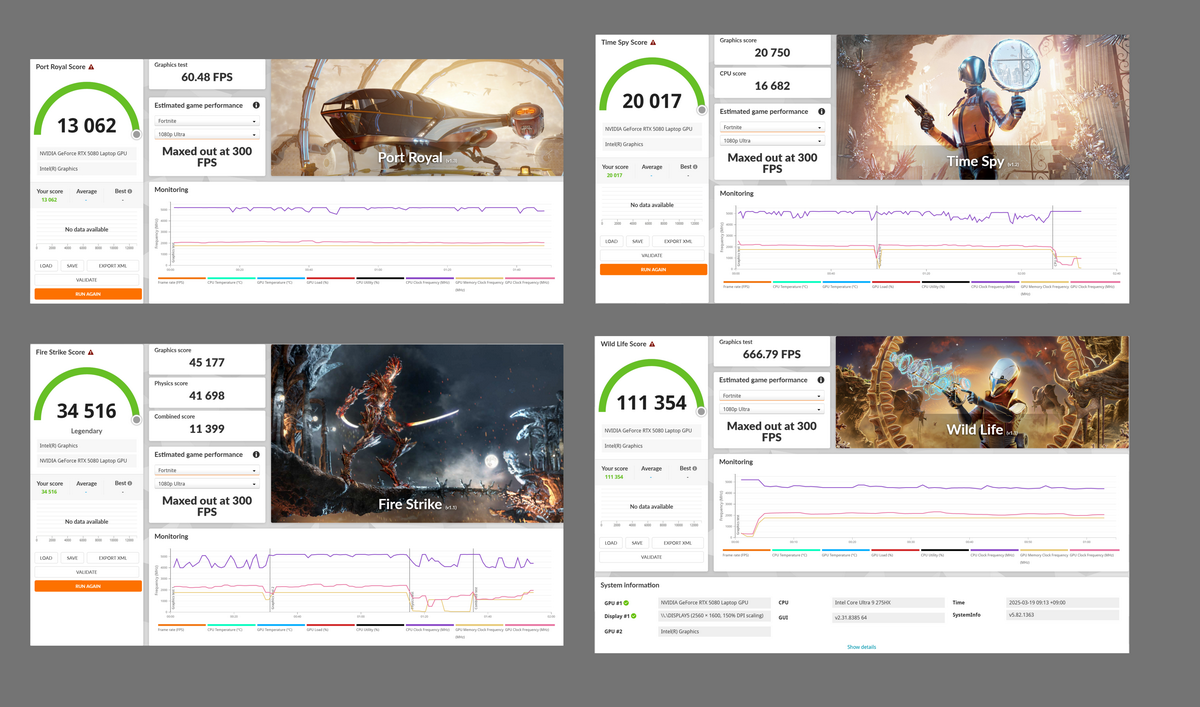Image resolution: width=1200 pixels, height=707 pixels.
Task: Click warning icon beside Fire Strike Score
Action: pos(91,352)
